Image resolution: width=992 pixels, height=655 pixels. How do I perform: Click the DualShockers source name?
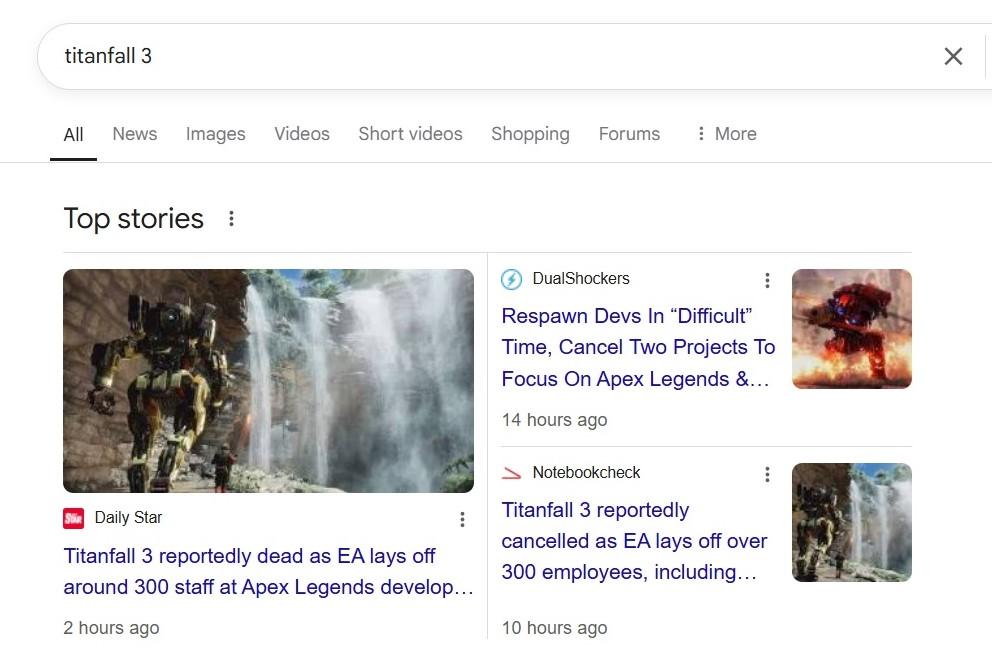581,278
